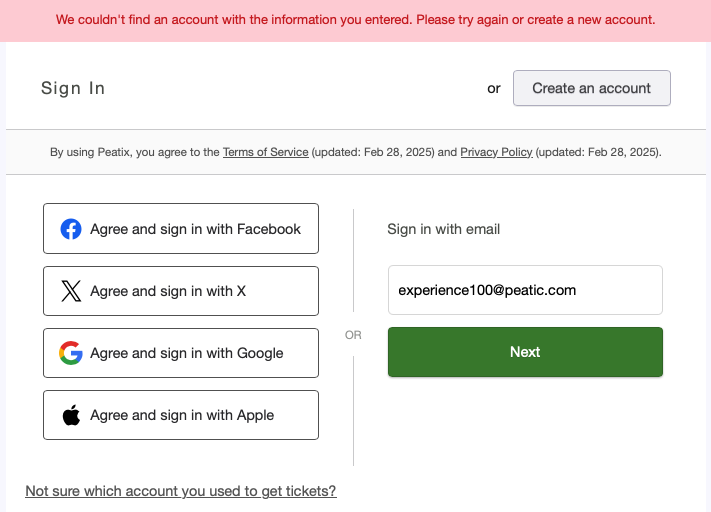Focus the email address input field
The image size is (711, 512).
point(525,290)
